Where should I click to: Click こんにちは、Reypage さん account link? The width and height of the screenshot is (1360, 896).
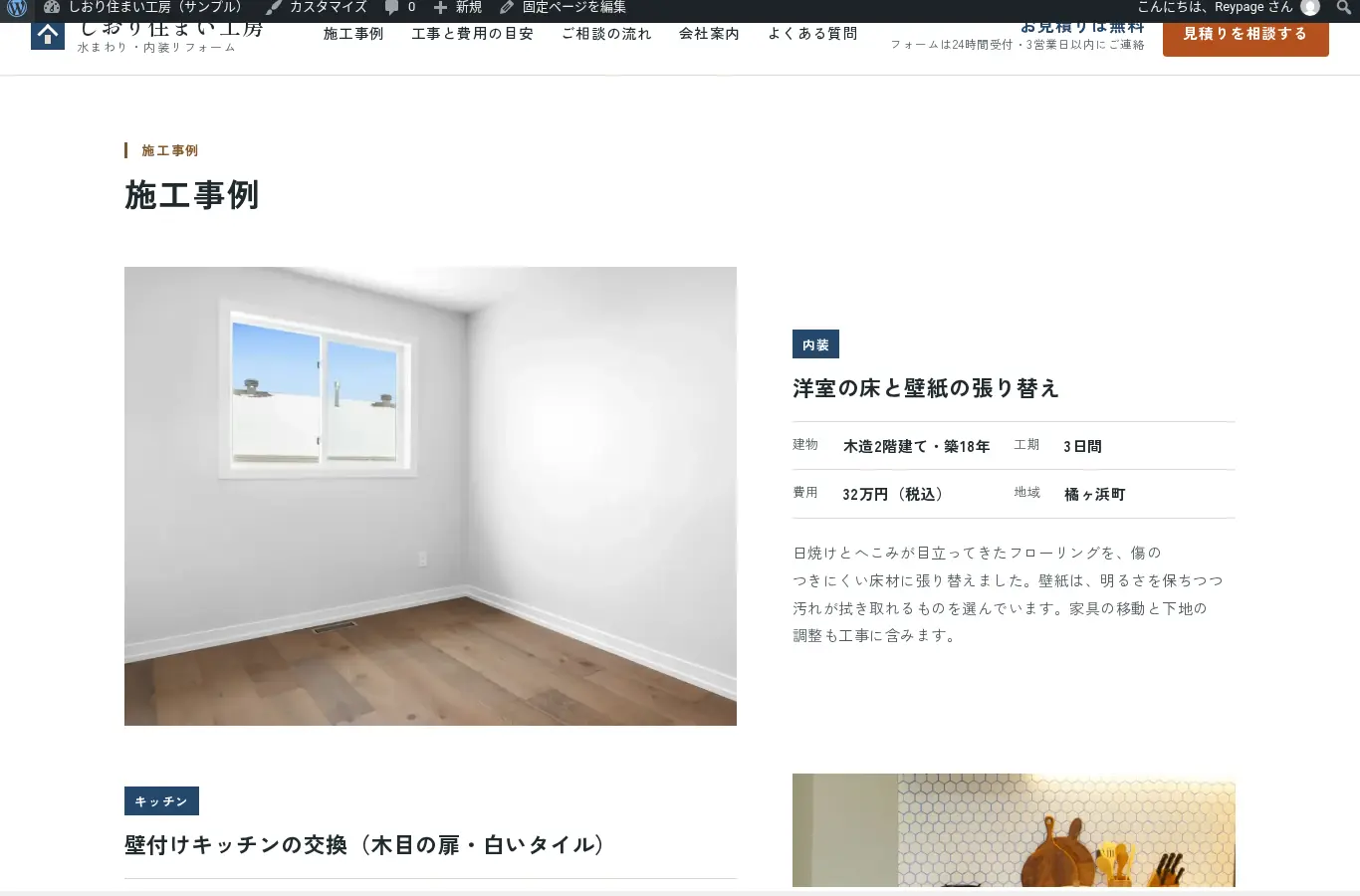pyautogui.click(x=1216, y=7)
